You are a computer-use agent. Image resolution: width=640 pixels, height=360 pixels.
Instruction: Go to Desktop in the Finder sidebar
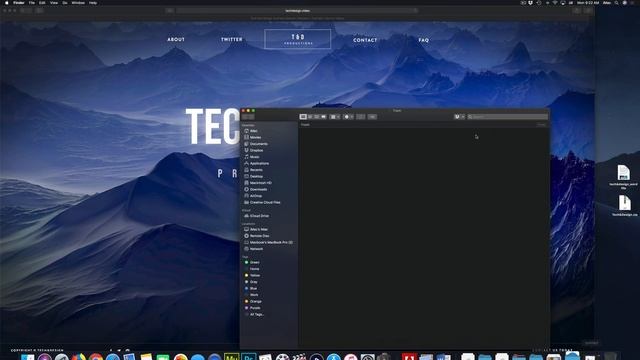pyautogui.click(x=253, y=176)
